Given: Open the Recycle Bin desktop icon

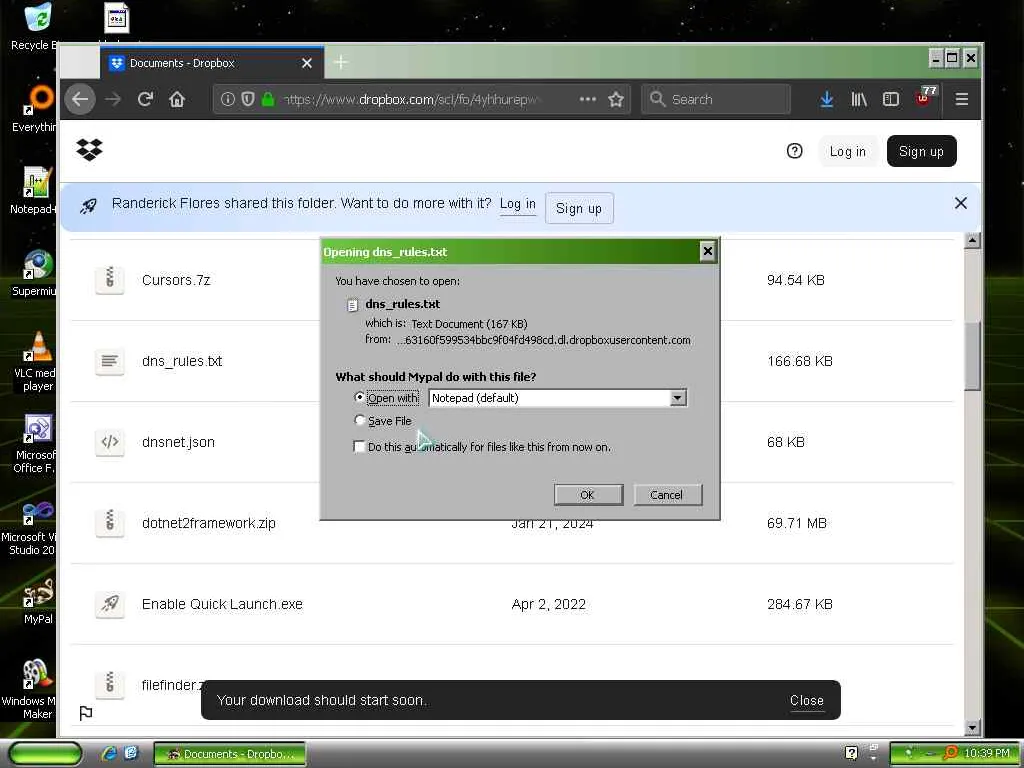Looking at the screenshot, I should click(x=35, y=27).
